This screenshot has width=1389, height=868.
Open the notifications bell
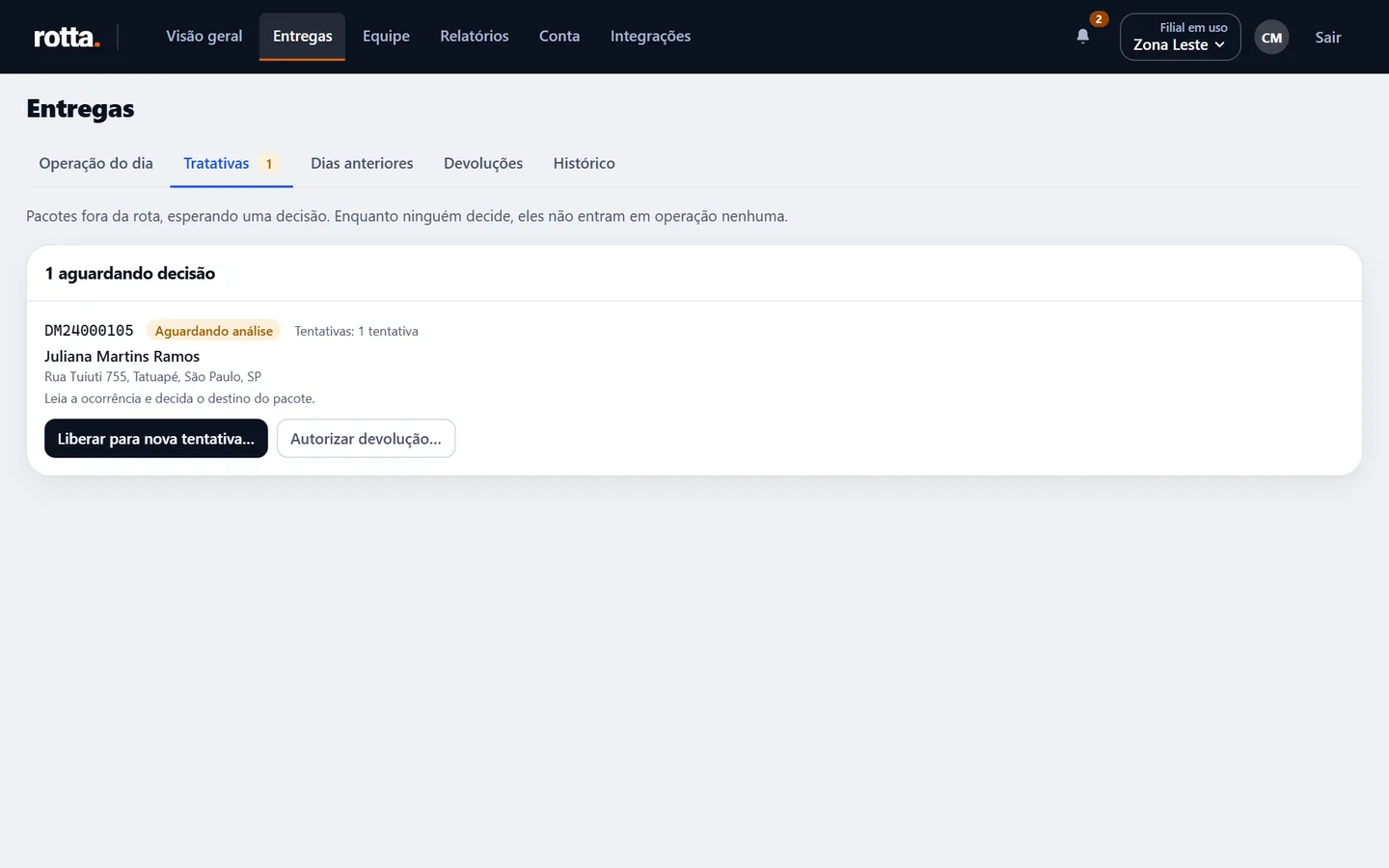(x=1082, y=37)
